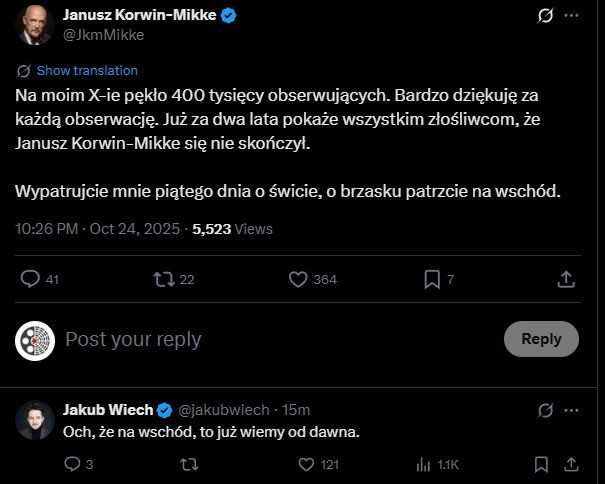This screenshot has height=484, width=605.
Task: Open replies on the main post
Action: [31, 279]
